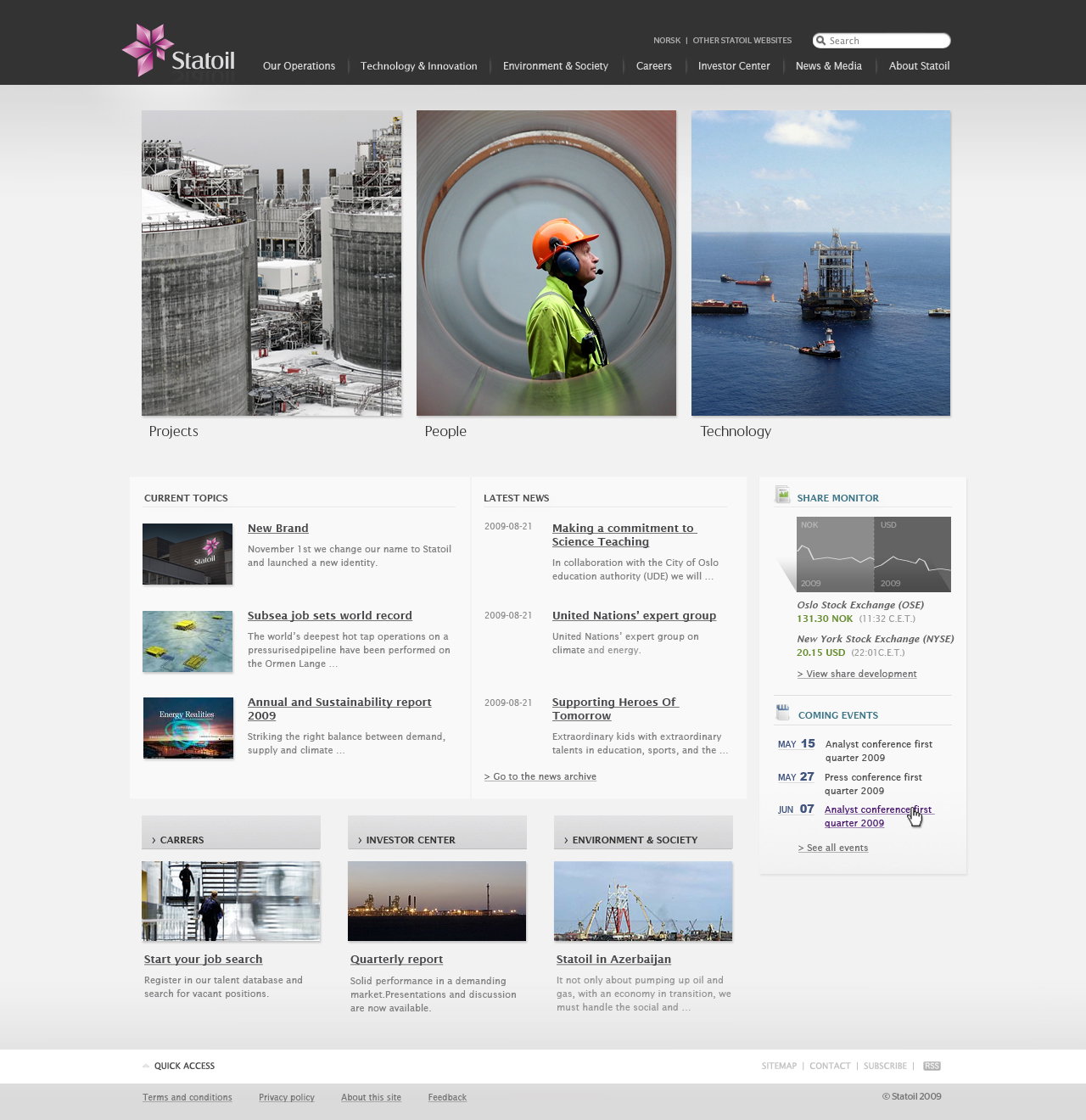Open the RSS feed icon
1086x1120 pixels.
(932, 1066)
